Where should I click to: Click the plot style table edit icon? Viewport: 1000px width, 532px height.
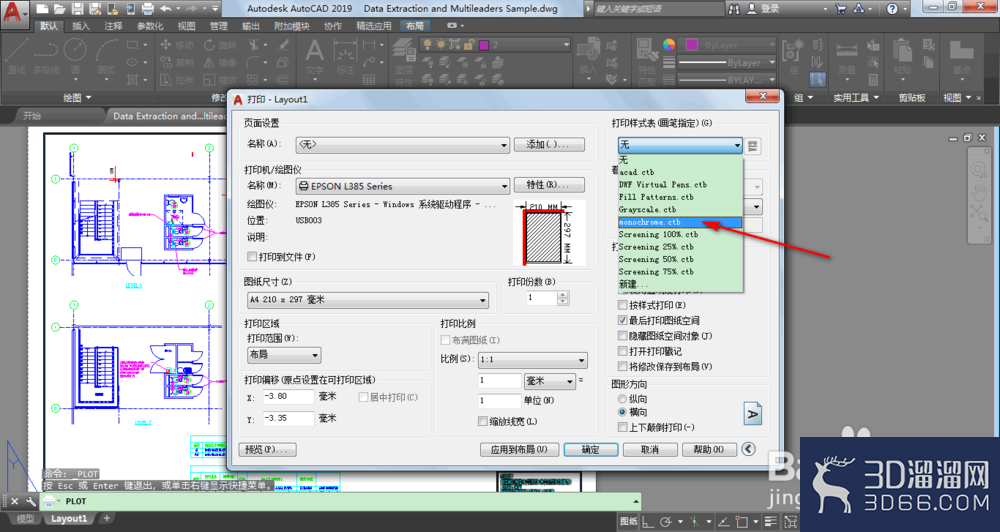point(753,146)
